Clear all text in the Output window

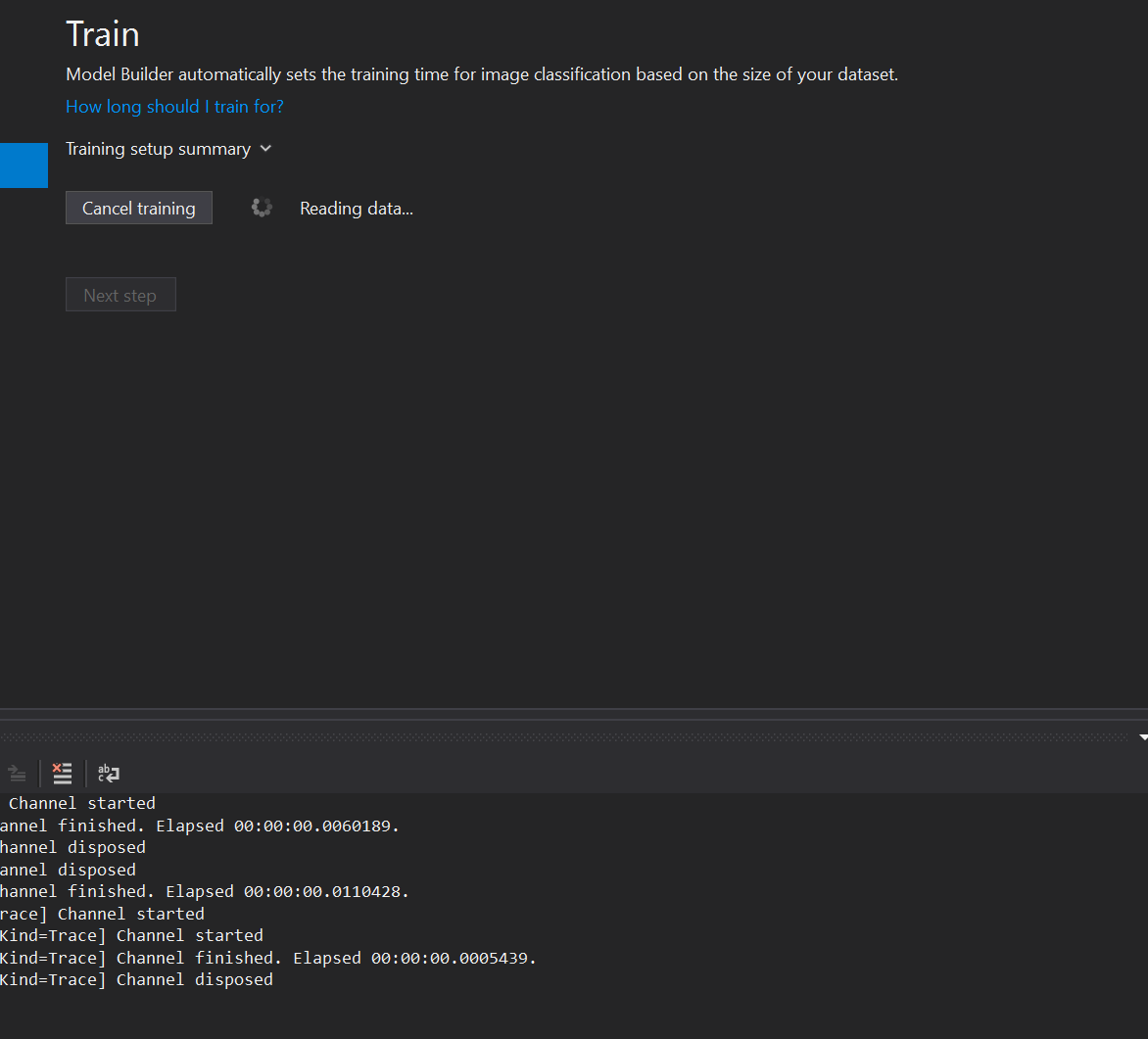click(x=62, y=774)
